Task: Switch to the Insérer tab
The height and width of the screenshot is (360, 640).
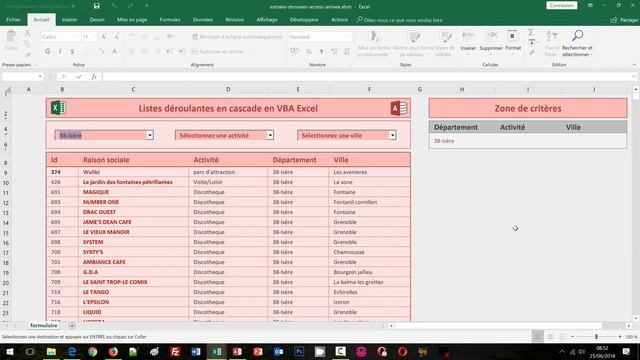Action: pyautogui.click(x=69, y=20)
